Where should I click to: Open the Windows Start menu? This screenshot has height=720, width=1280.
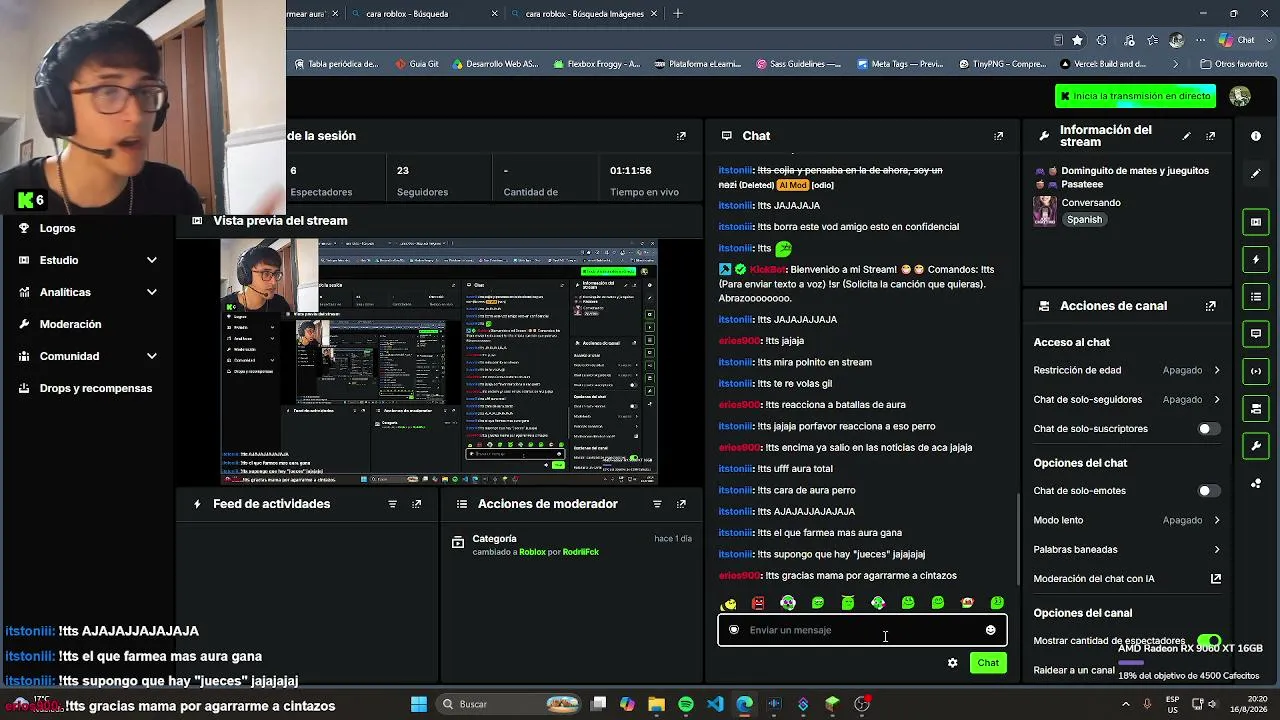tap(419, 704)
